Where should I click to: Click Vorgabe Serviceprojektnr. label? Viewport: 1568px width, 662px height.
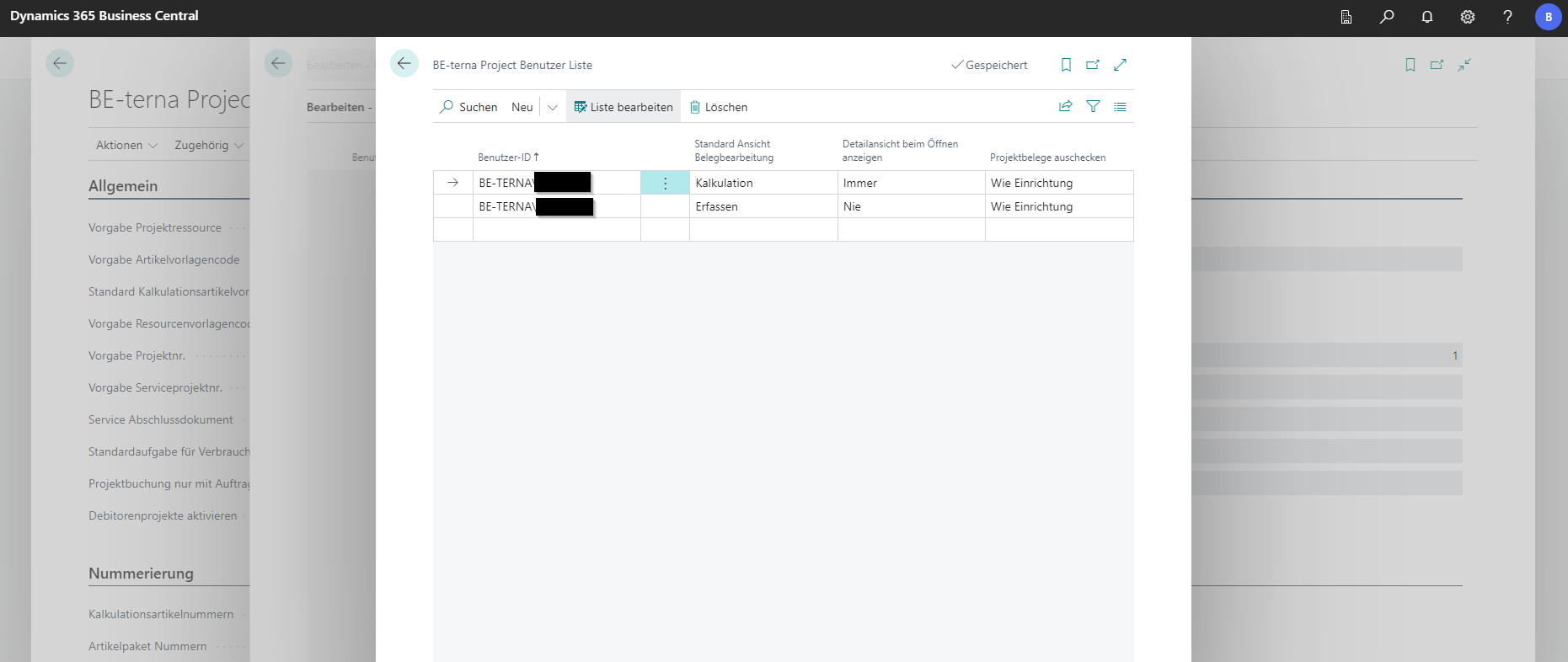pyautogui.click(x=156, y=387)
